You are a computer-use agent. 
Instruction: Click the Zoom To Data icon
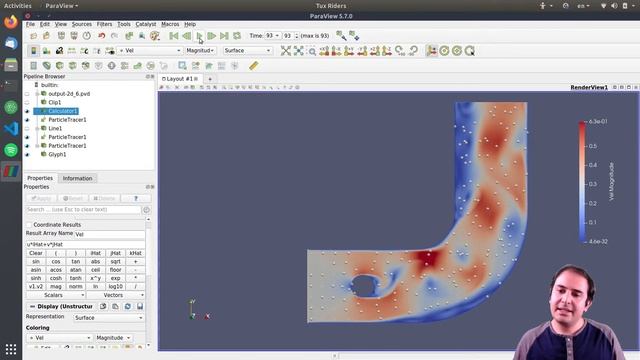coord(298,51)
